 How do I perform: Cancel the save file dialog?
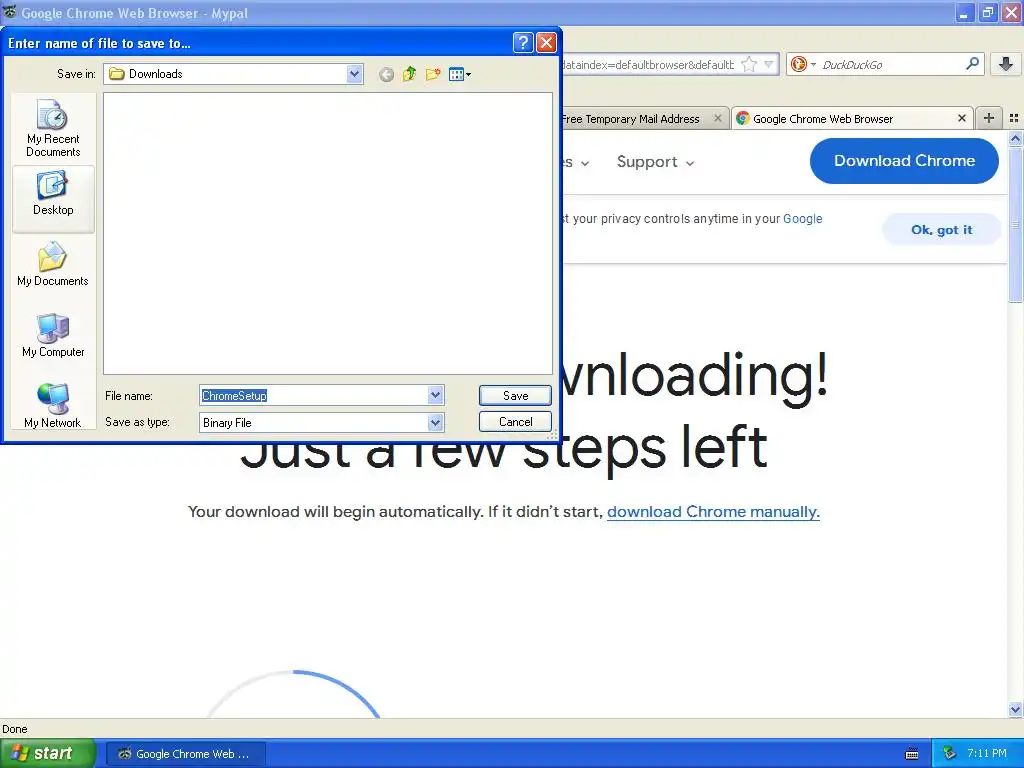click(515, 422)
